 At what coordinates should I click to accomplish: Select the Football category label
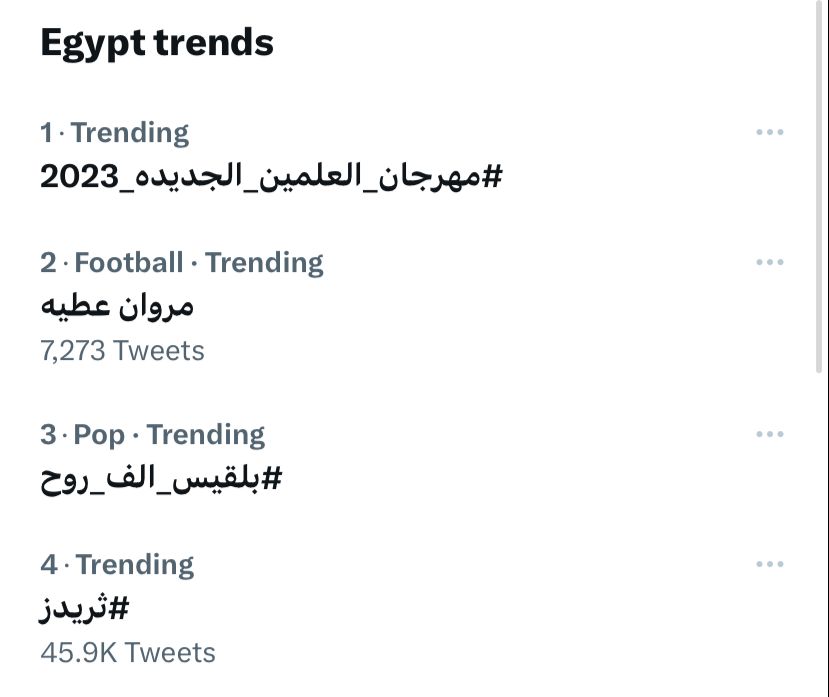coord(129,263)
